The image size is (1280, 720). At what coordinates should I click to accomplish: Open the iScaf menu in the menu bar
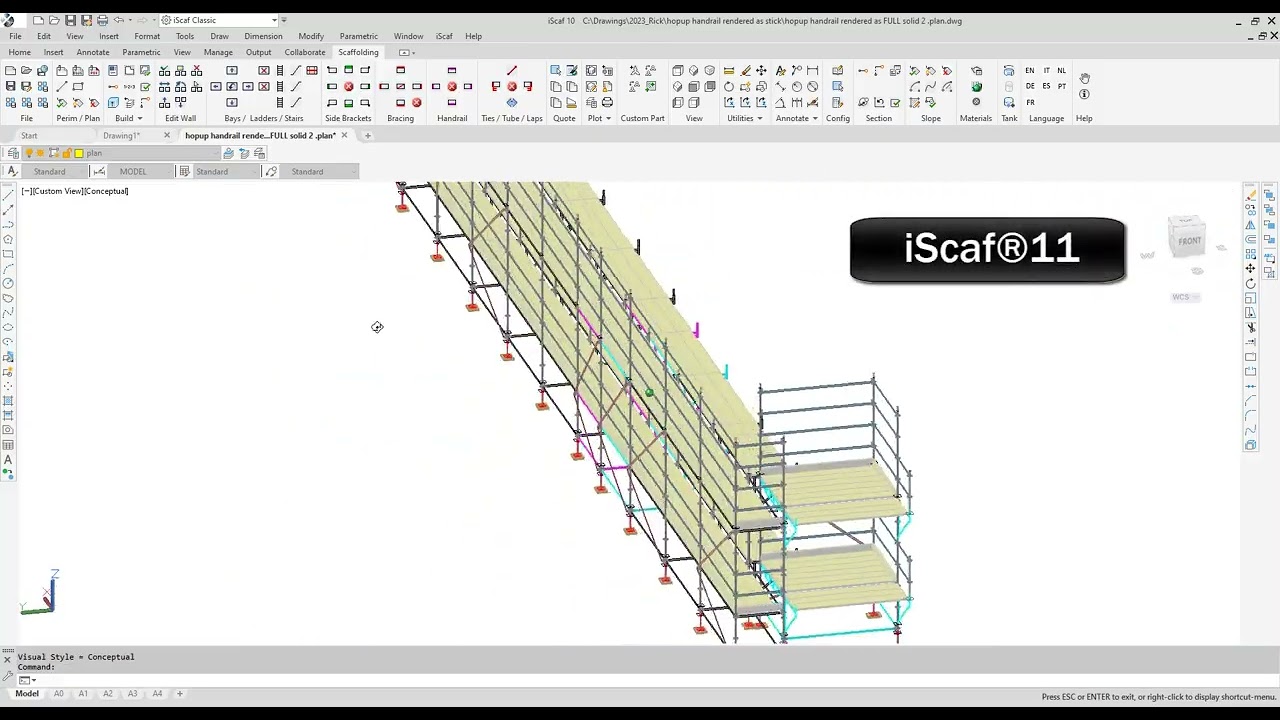coord(444,36)
